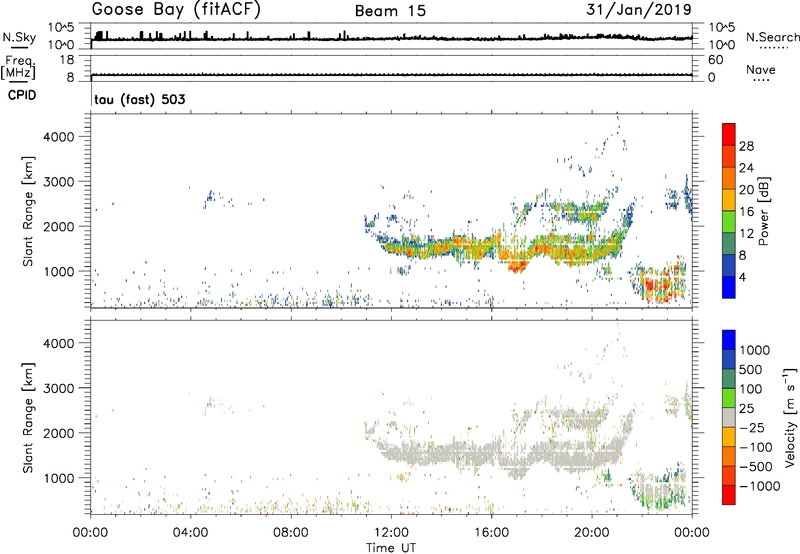Click the noise sky trace in the top panel
This screenshot has height=554, width=800.
[x=391, y=38]
